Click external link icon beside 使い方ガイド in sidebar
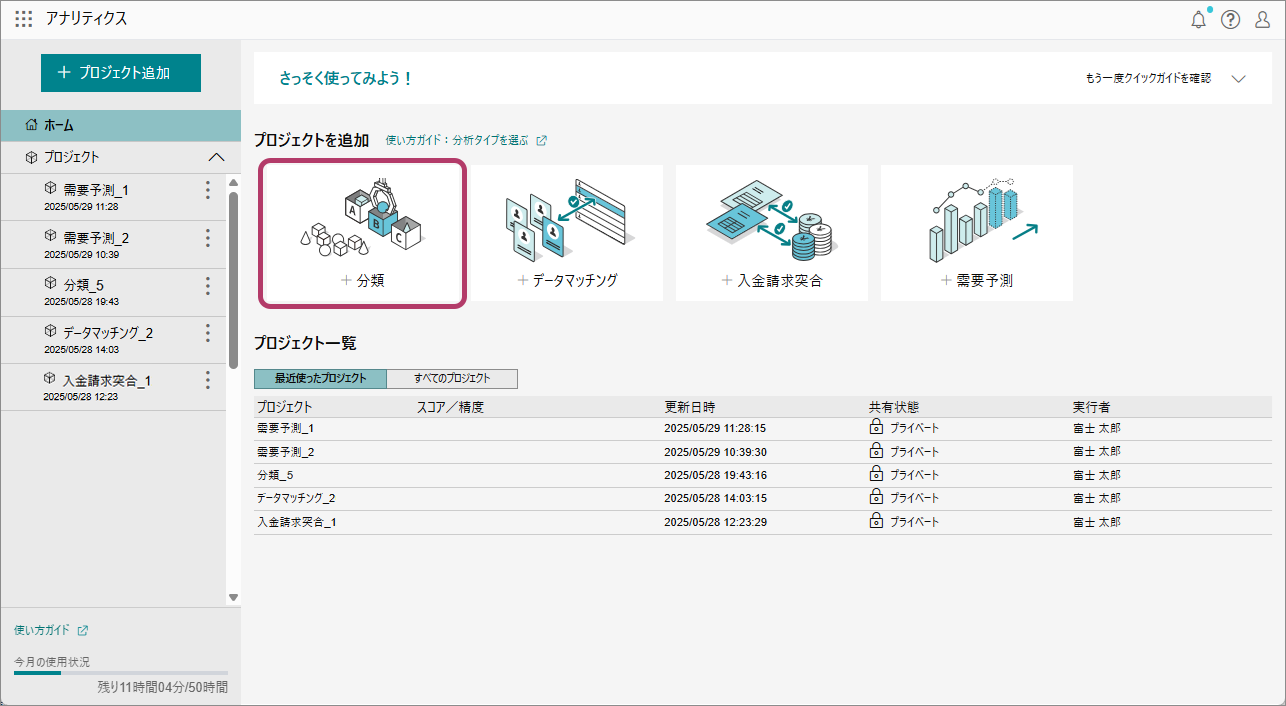1286x706 pixels. [83, 631]
